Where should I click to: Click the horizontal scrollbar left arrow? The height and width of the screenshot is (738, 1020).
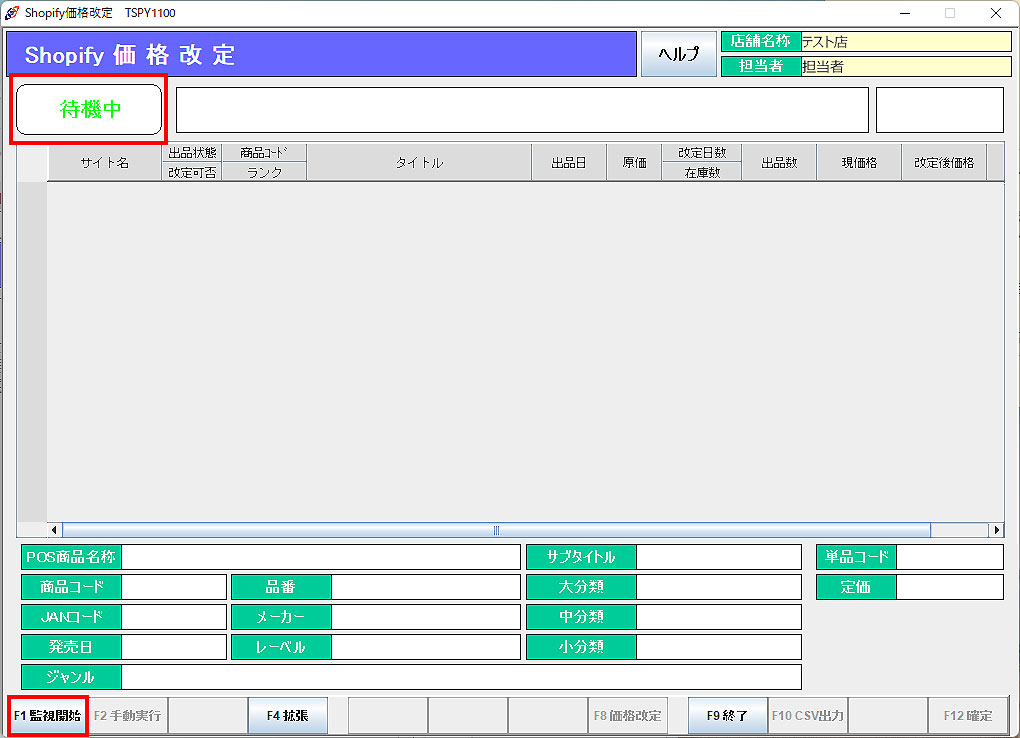[x=55, y=530]
